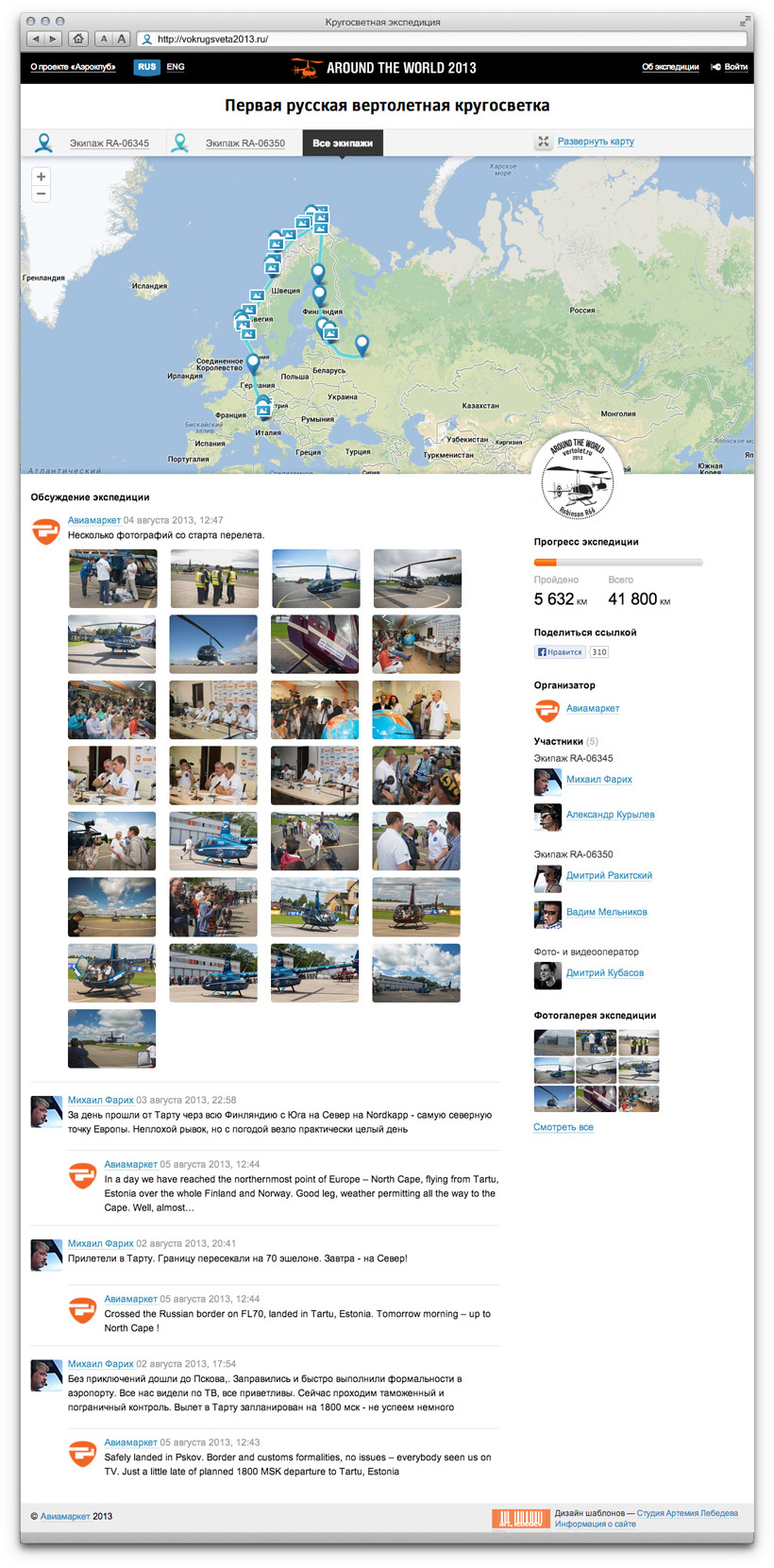
Task: Zoom in the map with plus button
Action: pos(41,177)
